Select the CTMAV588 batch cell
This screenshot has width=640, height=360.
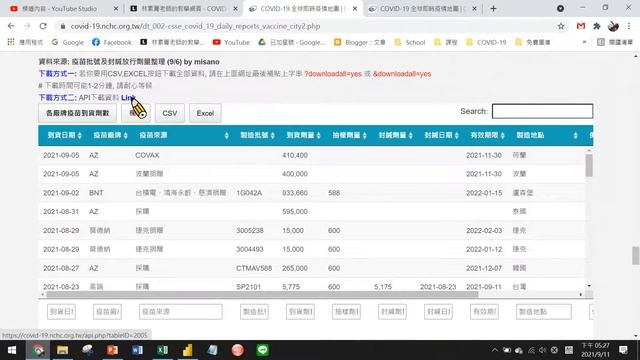click(254, 268)
